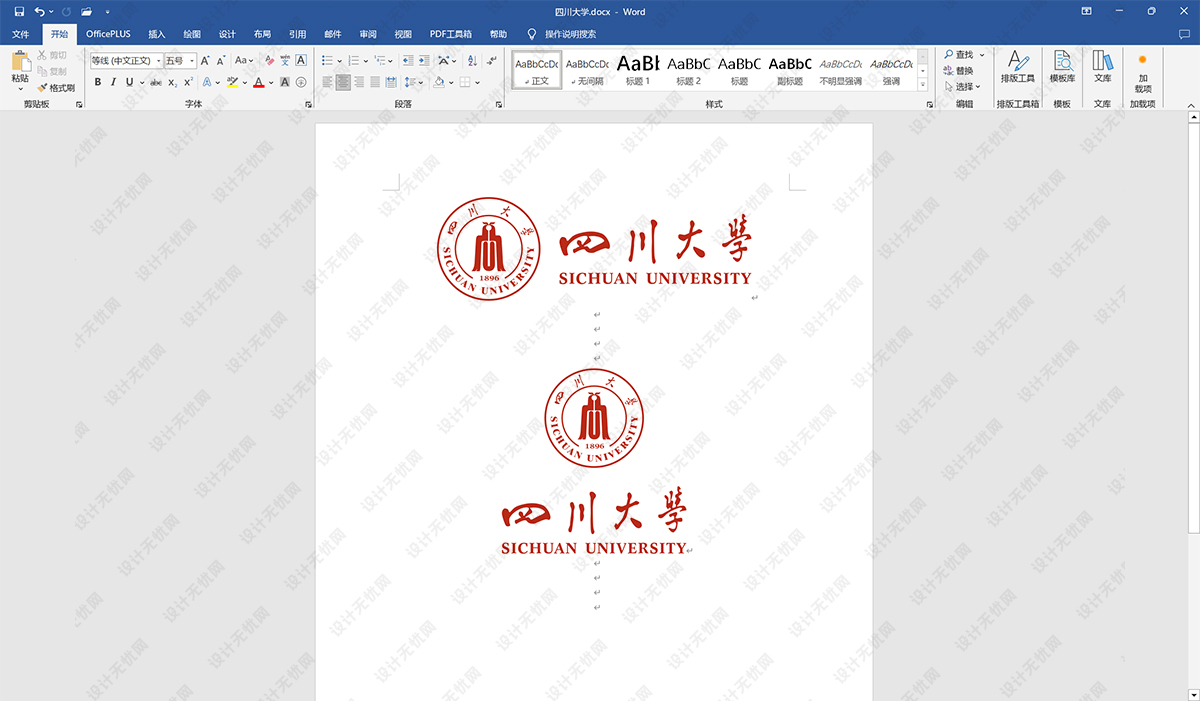Align paragraph text to the left
Screen dimensions: 1200x701
[327, 82]
